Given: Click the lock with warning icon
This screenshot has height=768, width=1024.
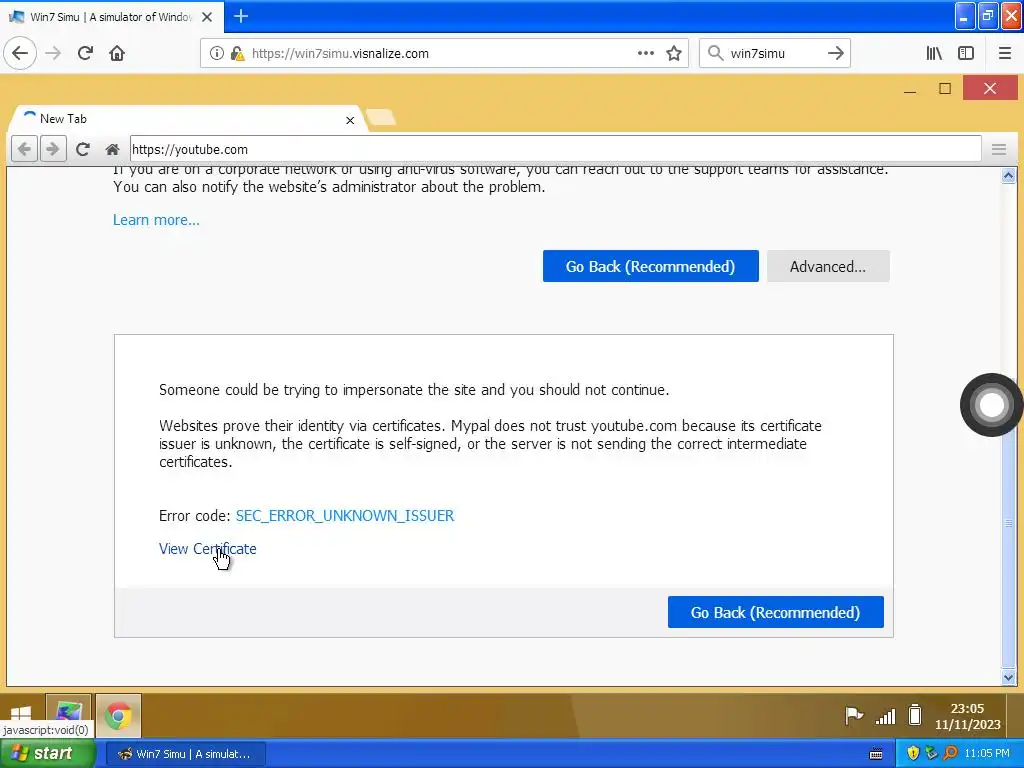Looking at the screenshot, I should point(238,54).
